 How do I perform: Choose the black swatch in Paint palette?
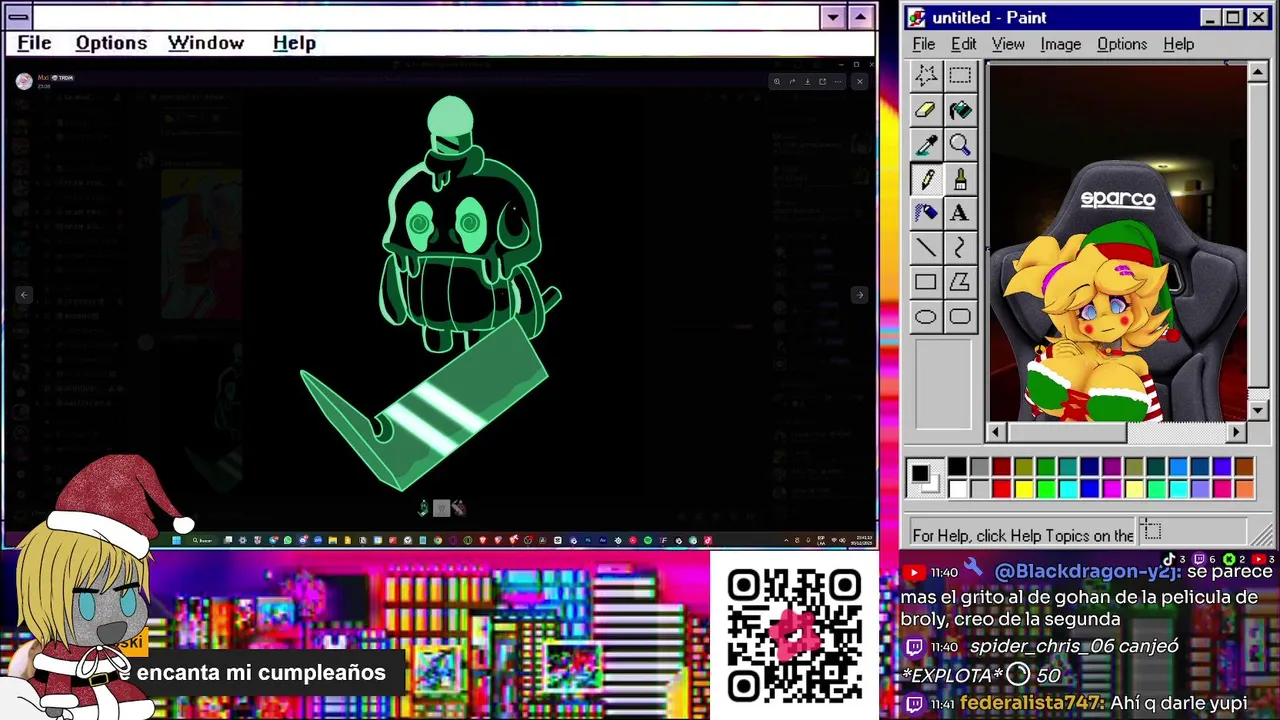957,467
